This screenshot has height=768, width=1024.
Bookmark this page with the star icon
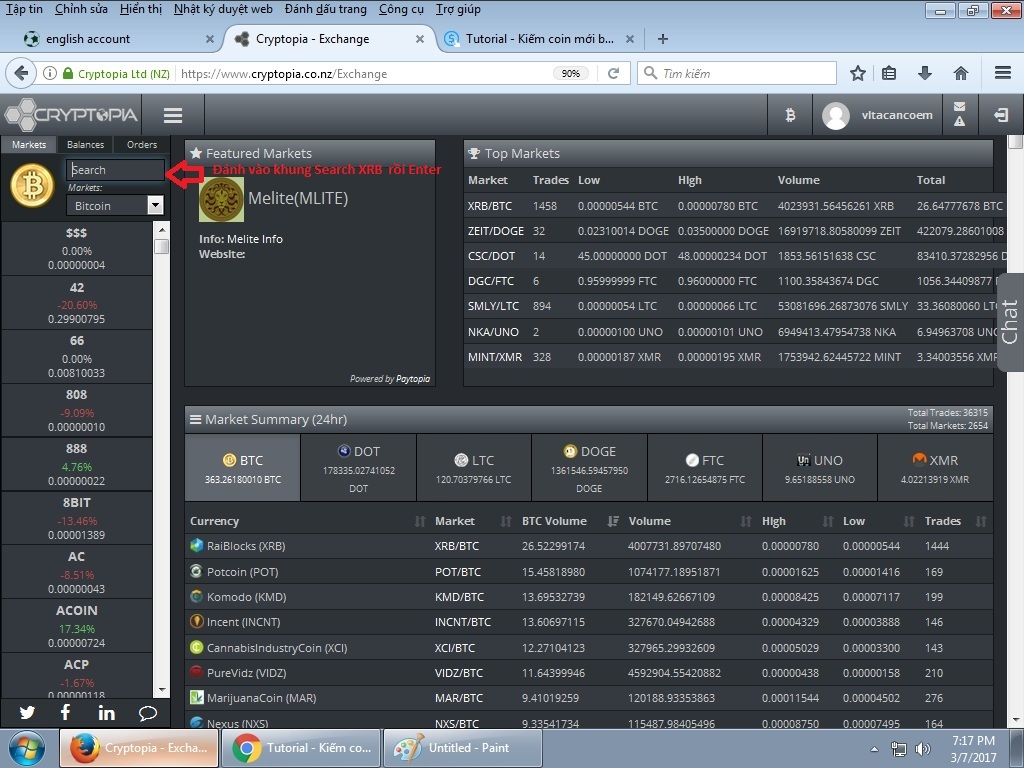pyautogui.click(x=857, y=73)
